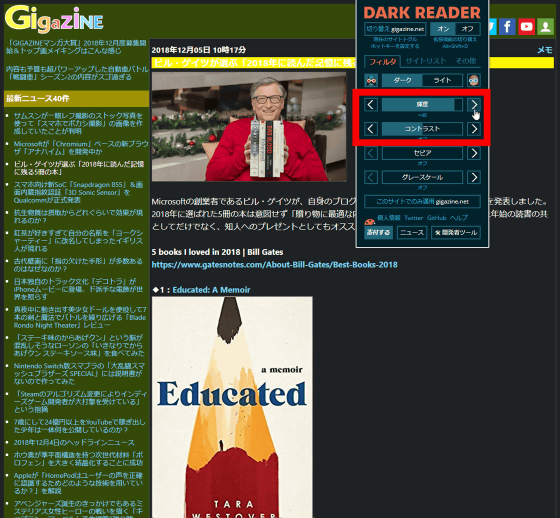Screen dimensions: 560x518
Task: Open the フィルタ tab
Action: 382,62
